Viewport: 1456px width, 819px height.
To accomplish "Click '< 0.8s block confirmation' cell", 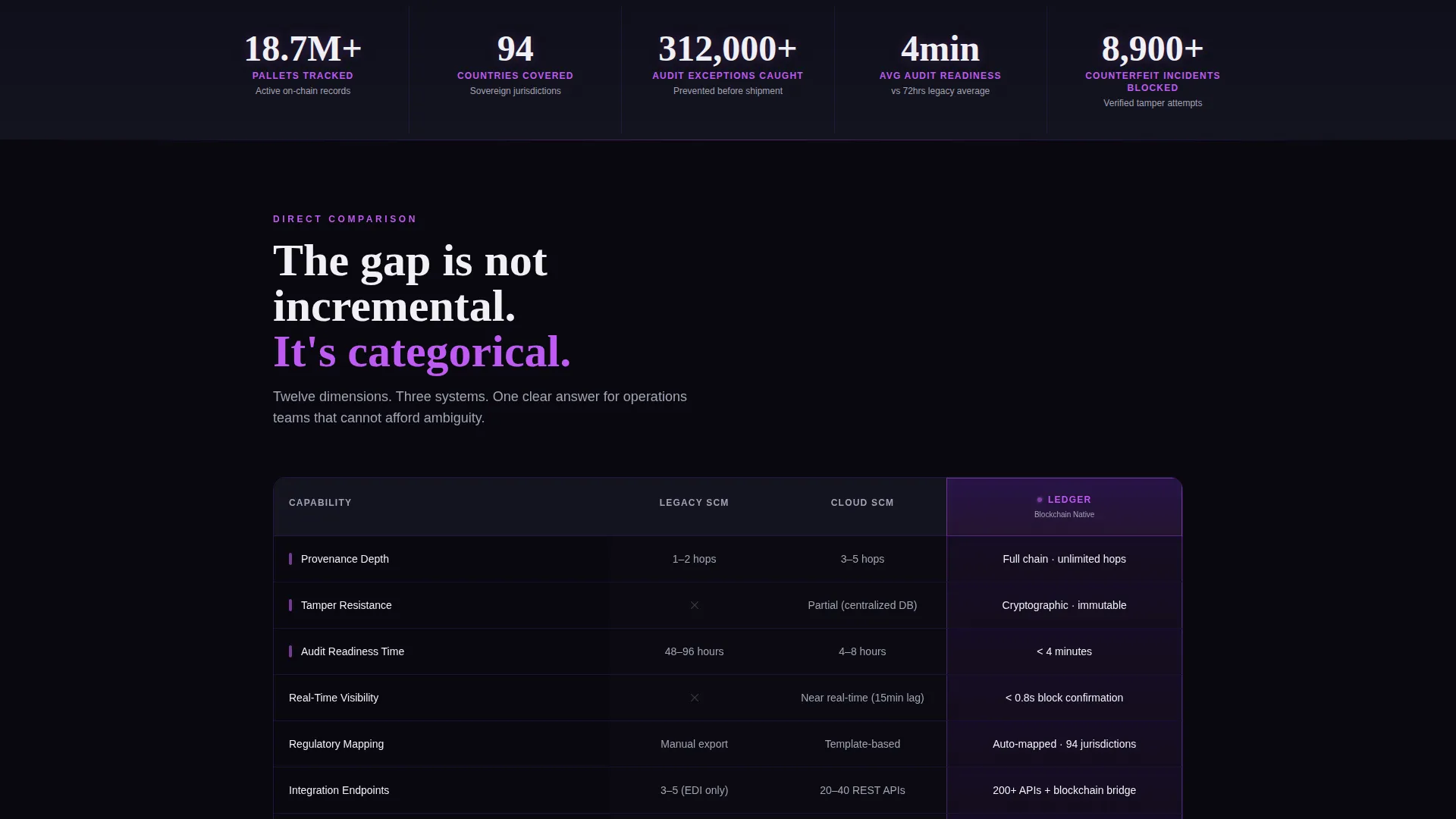I will pyautogui.click(x=1064, y=698).
